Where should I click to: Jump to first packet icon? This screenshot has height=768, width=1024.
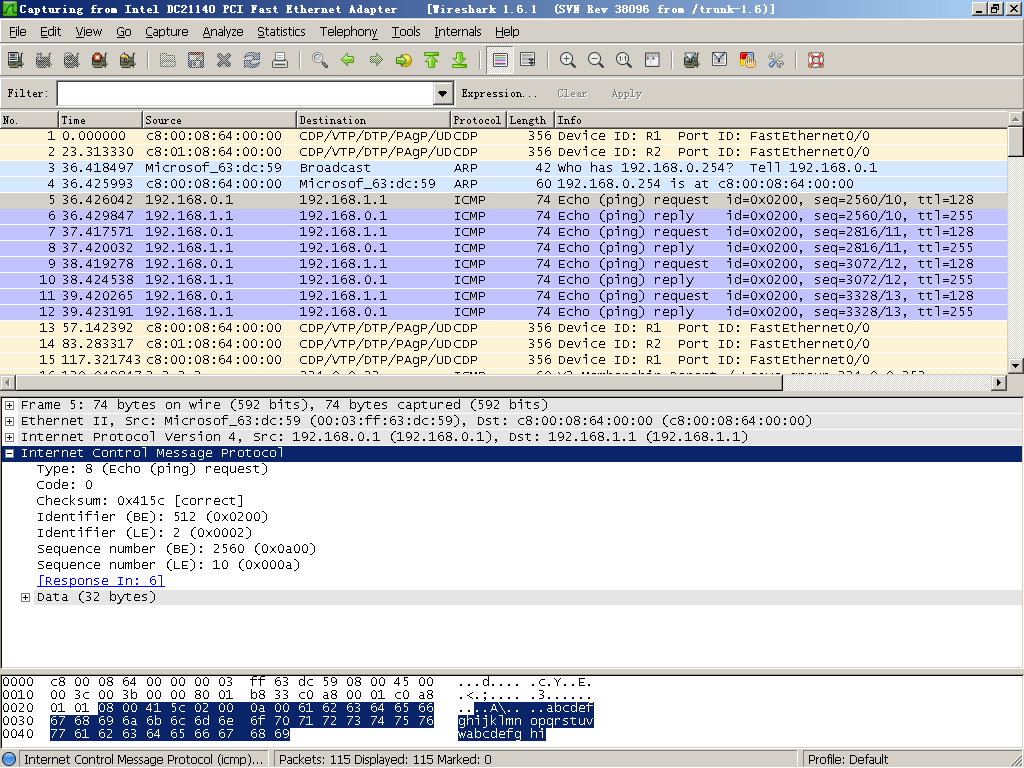point(432,61)
